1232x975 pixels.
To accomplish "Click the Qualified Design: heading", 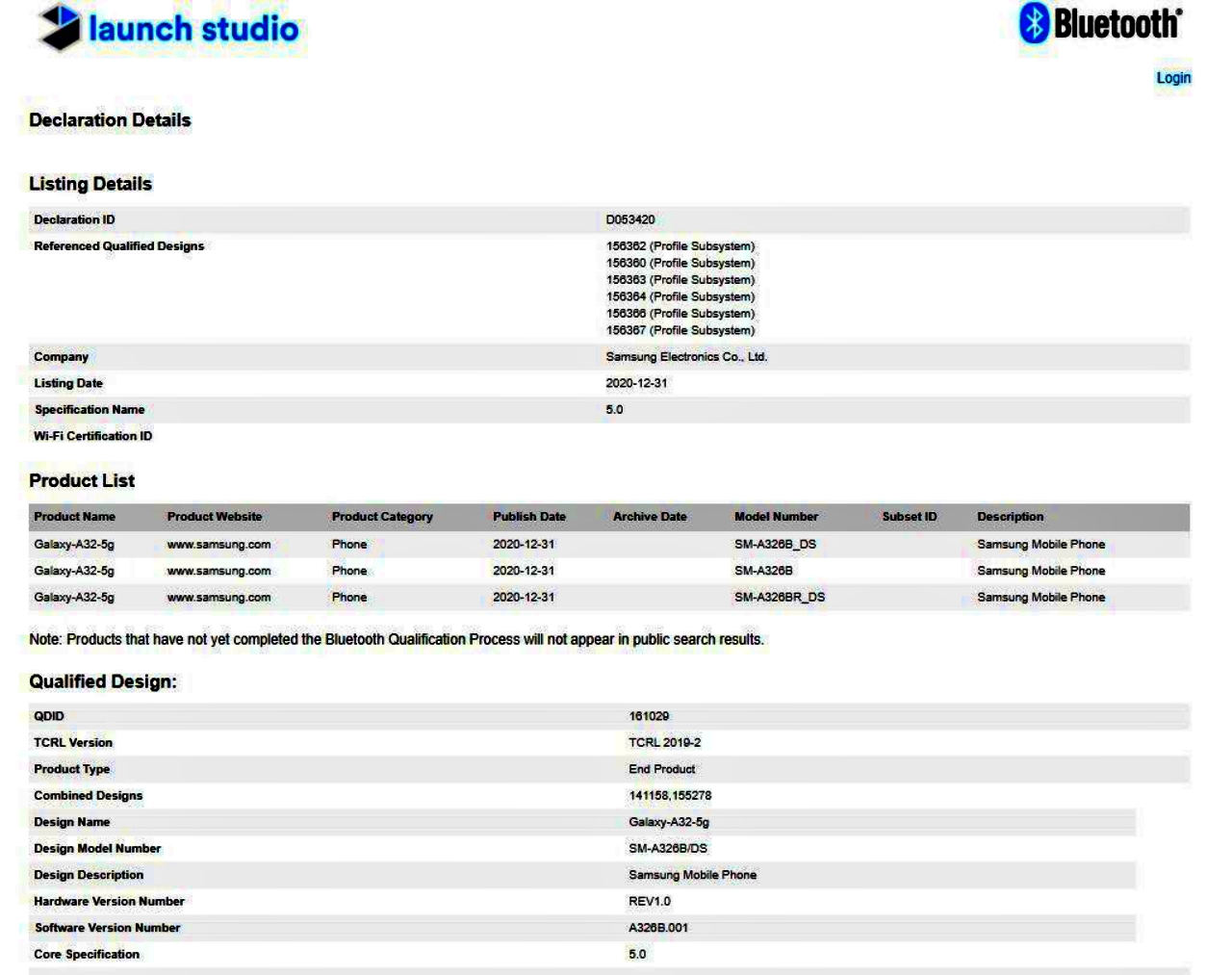I will click(103, 681).
